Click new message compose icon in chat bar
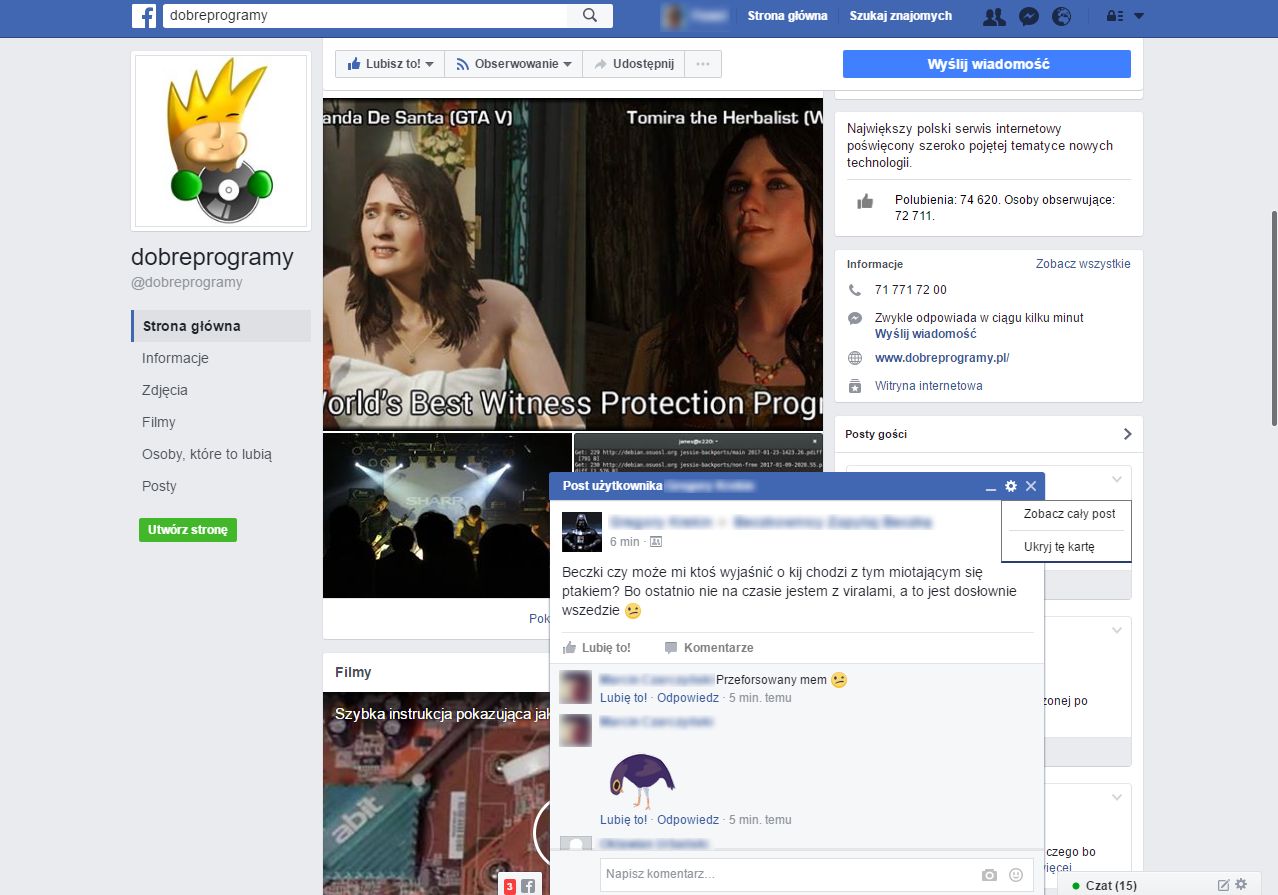The image size is (1278, 895). tap(1223, 885)
